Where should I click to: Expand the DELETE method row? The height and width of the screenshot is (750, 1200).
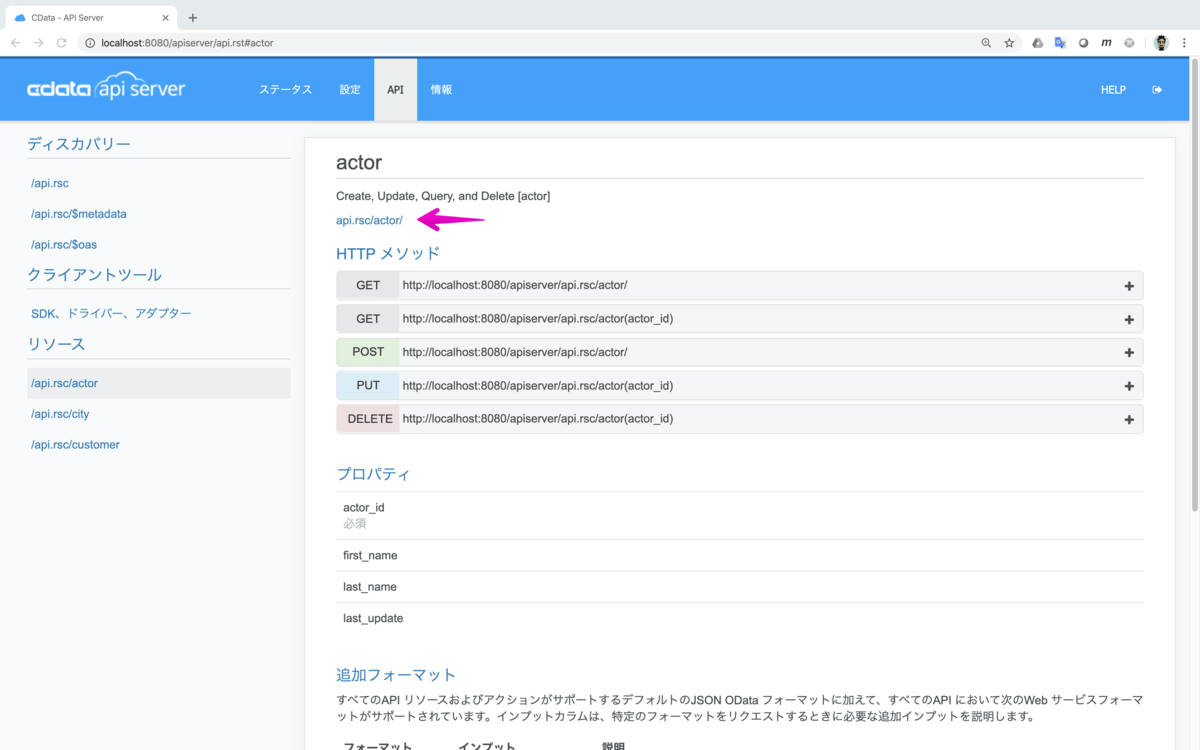(1129, 420)
